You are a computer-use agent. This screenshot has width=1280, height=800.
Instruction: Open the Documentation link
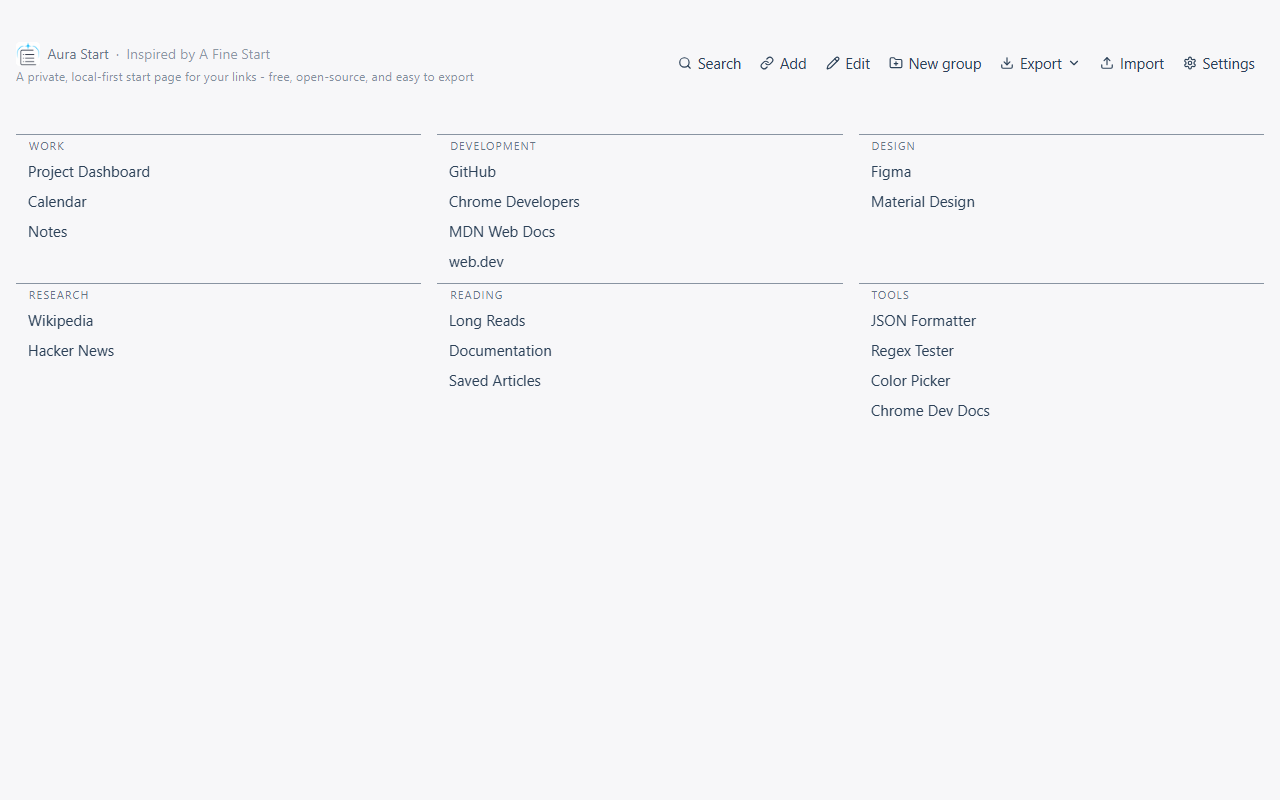pos(500,351)
